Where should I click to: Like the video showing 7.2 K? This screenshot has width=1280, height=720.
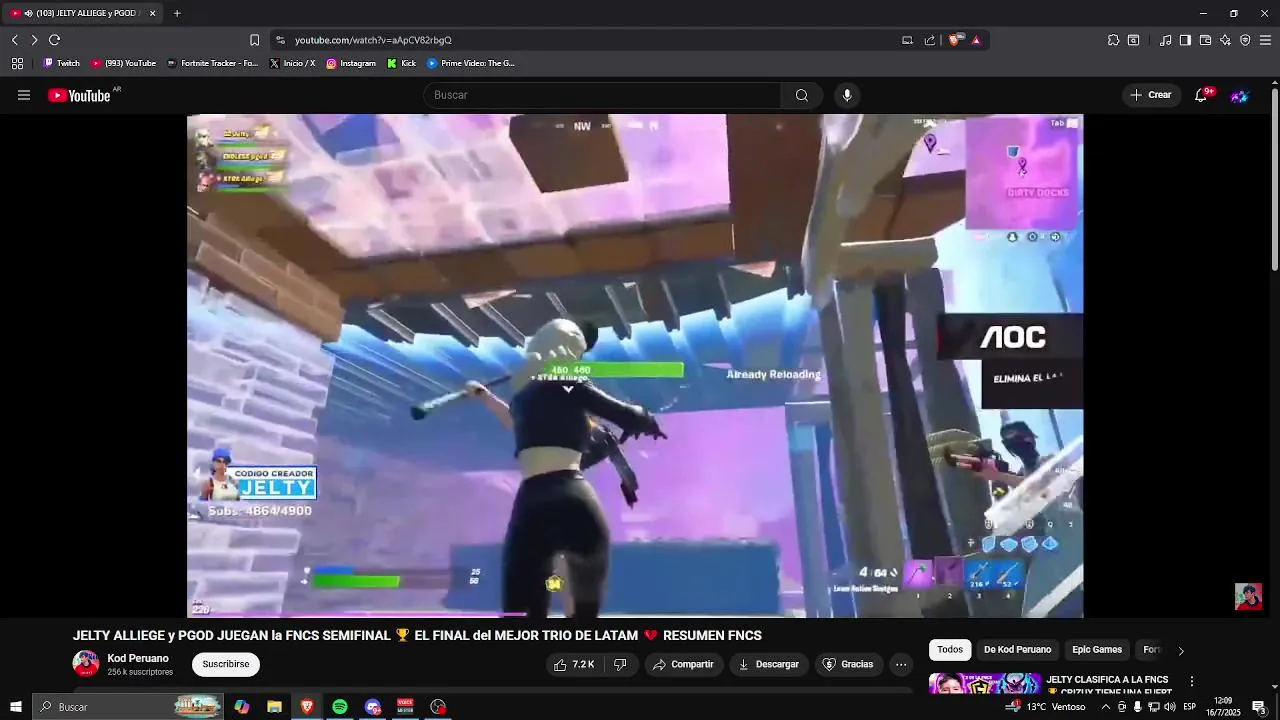[x=574, y=664]
